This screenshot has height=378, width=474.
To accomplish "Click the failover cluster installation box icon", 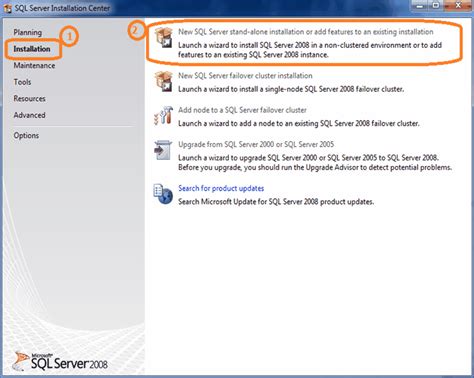I will coord(164,81).
